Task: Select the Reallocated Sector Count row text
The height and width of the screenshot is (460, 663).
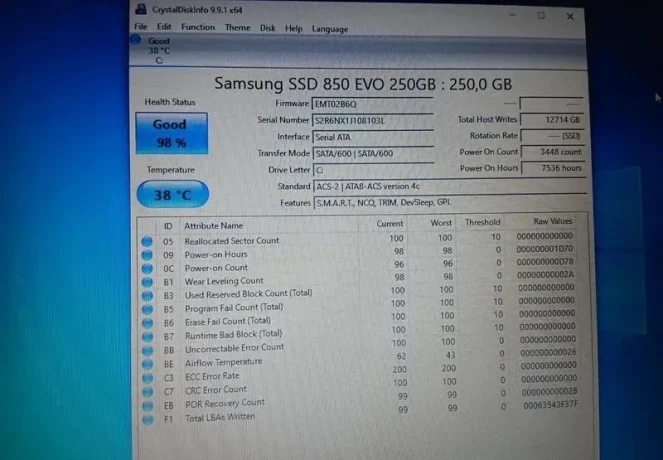Action: (232, 241)
